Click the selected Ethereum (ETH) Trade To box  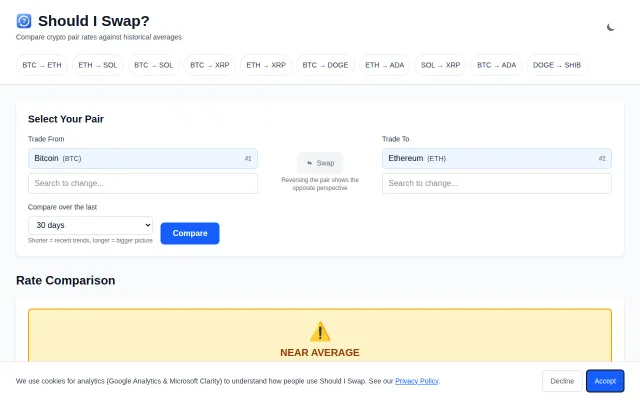tap(497, 158)
